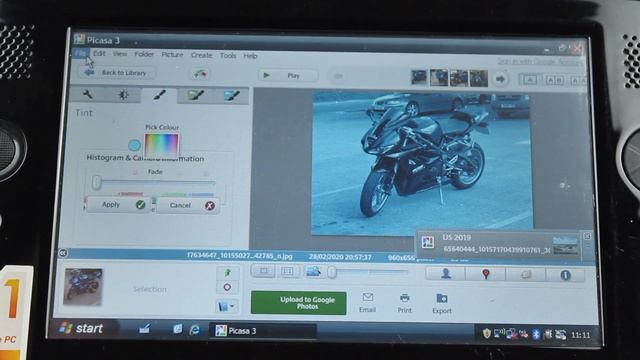Go to the previous photo arrow

click(x=338, y=76)
